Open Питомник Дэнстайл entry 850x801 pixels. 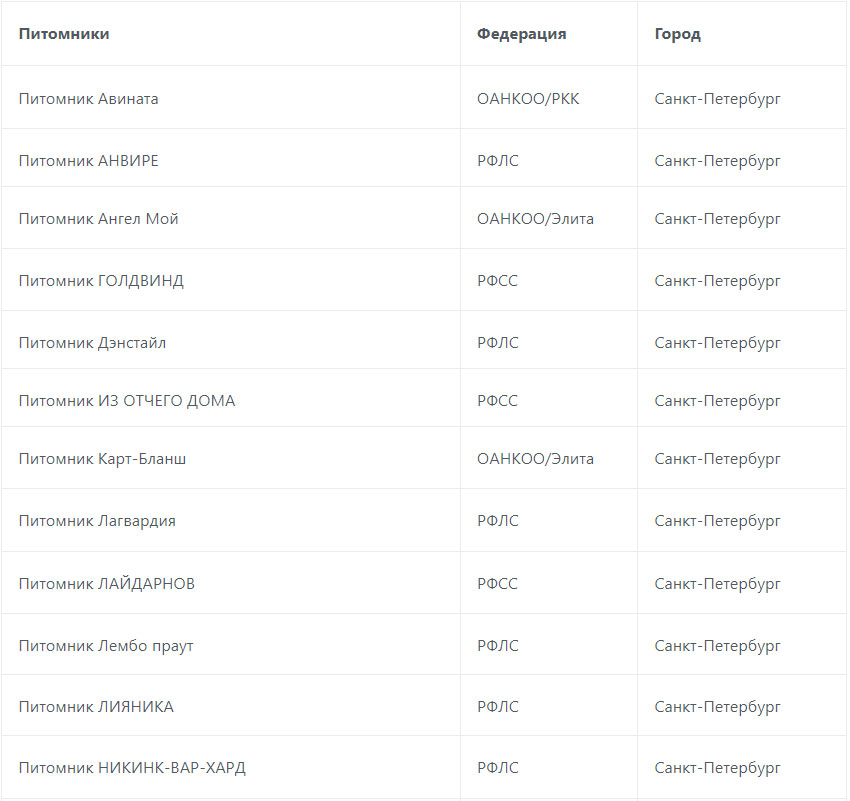tap(92, 343)
